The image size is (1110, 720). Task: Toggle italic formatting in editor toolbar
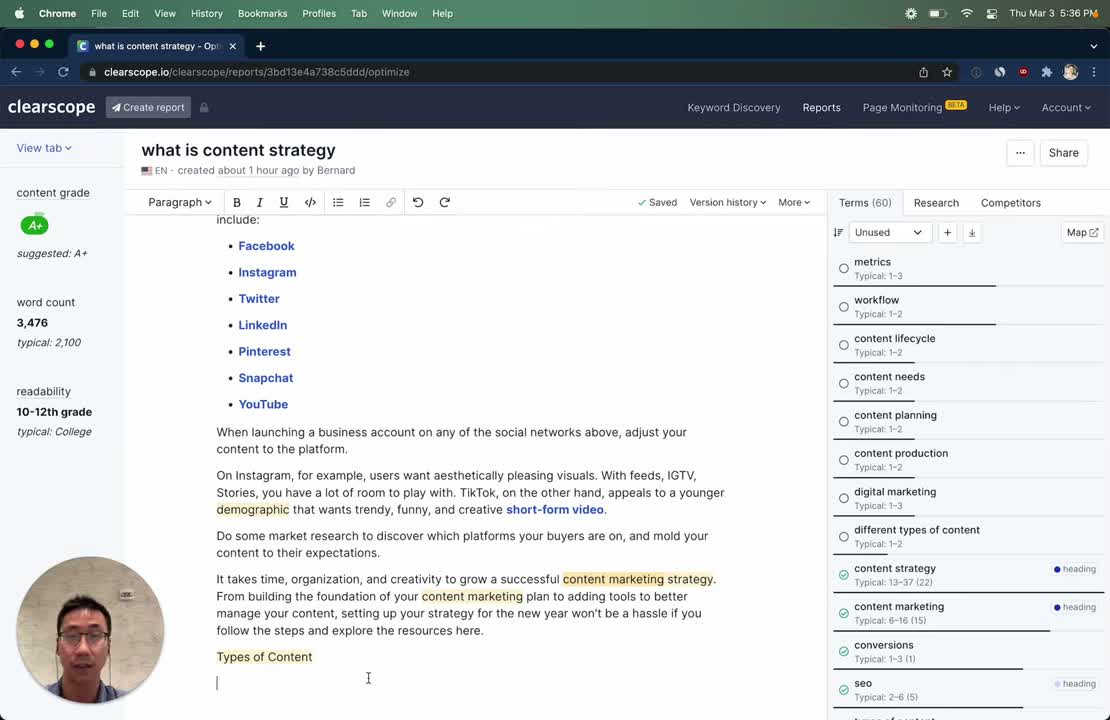260,202
